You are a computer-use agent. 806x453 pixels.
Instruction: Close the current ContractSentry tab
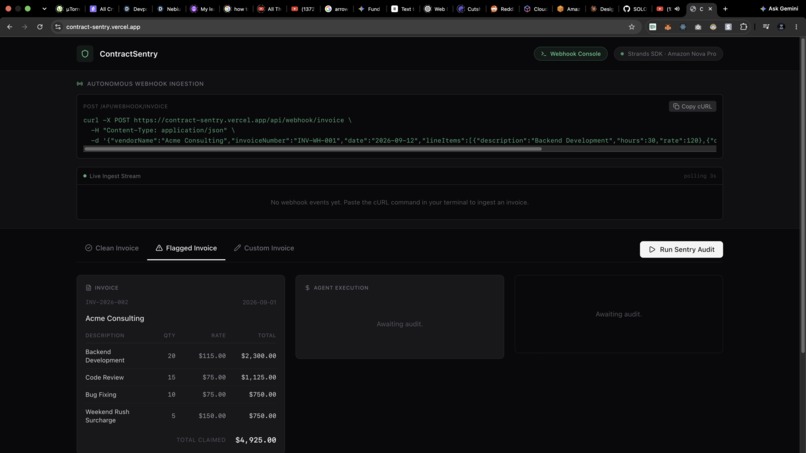coord(710,9)
